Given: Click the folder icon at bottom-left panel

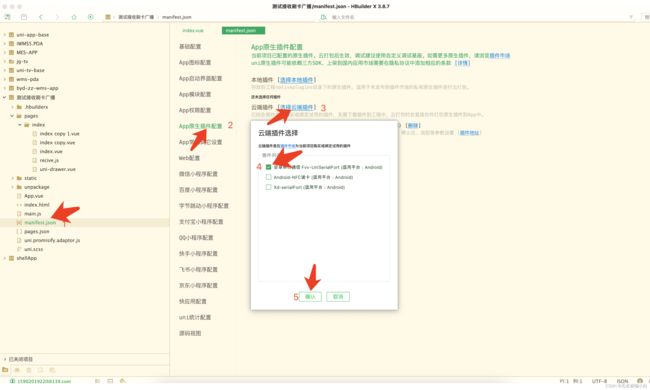Looking at the screenshot, I should point(5,370).
